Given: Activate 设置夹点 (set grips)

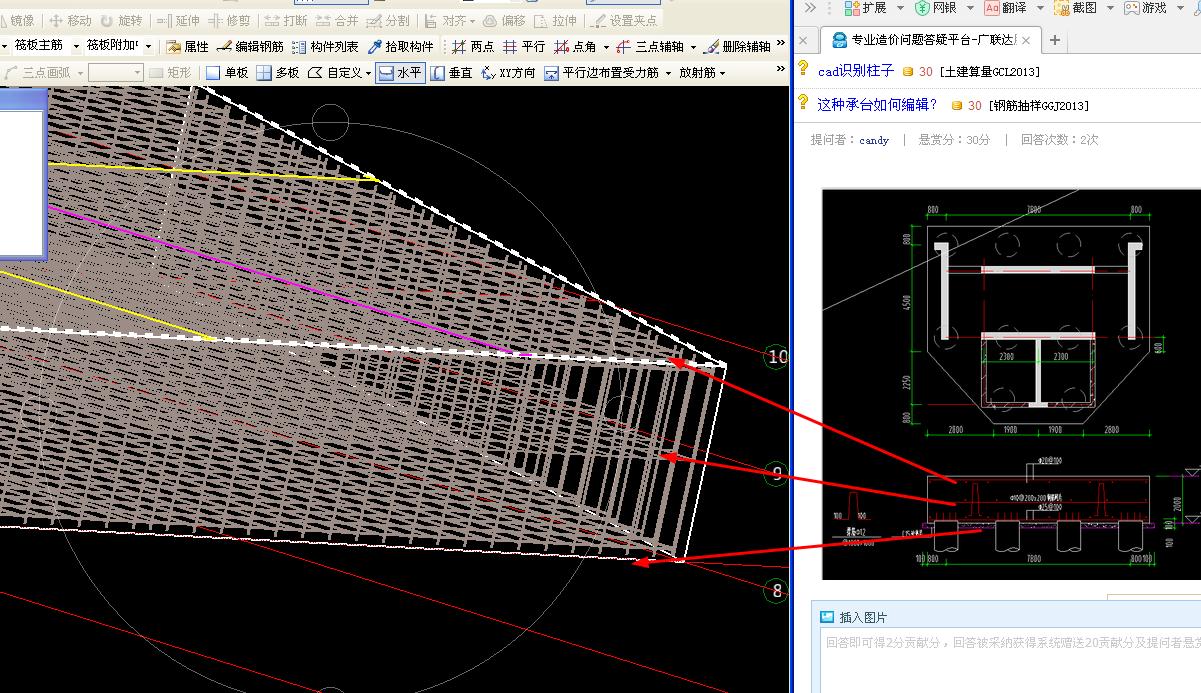Looking at the screenshot, I should coord(625,20).
